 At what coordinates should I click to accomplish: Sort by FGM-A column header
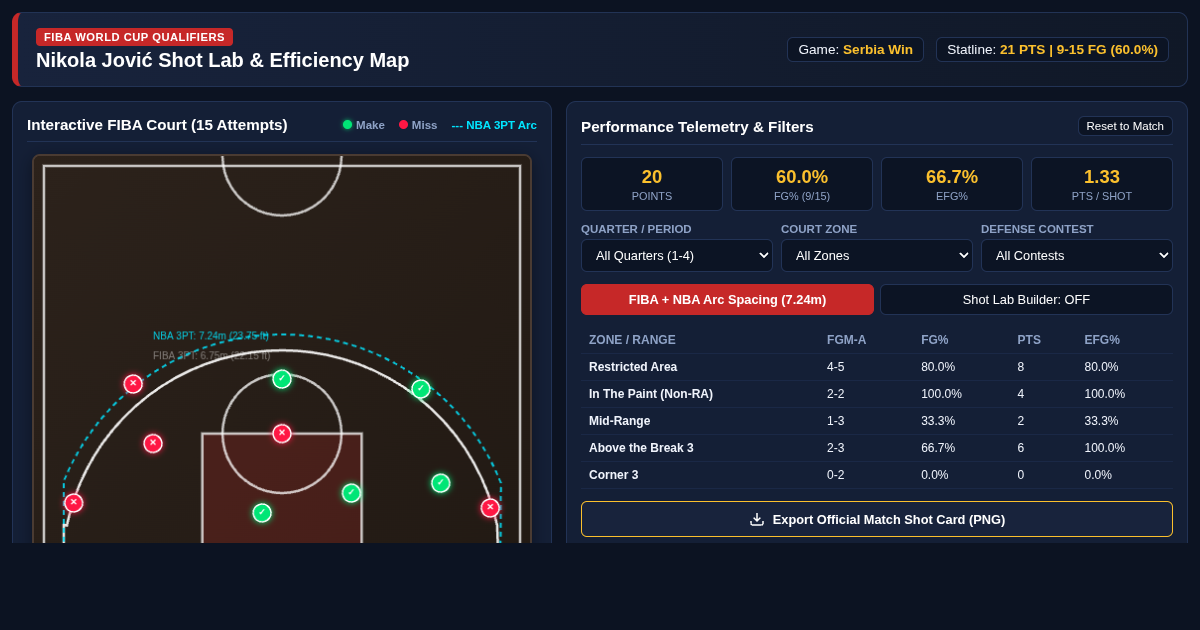coord(847,340)
